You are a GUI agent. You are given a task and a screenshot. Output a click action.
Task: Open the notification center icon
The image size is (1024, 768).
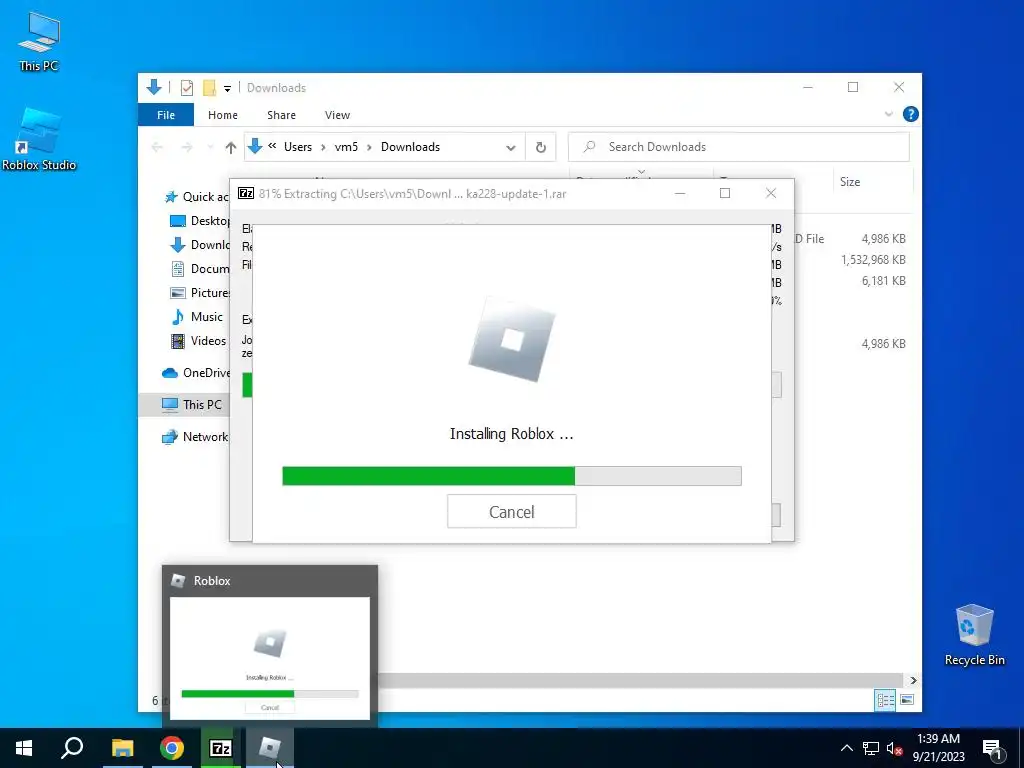(992, 748)
